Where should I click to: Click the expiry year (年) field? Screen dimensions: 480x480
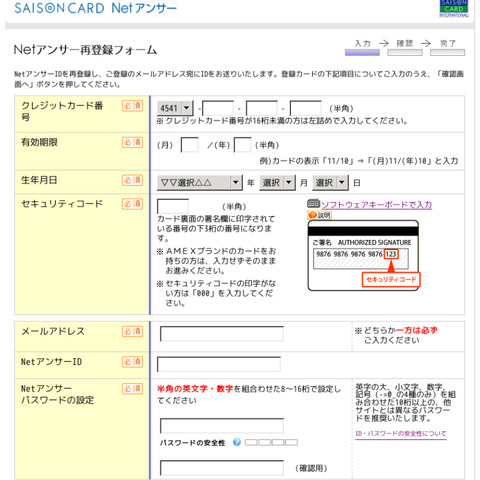(242, 145)
